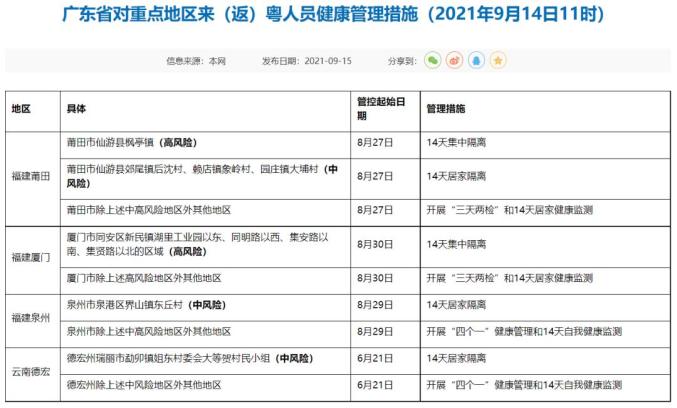Select the 福建厦门 region cell
The image size is (677, 408).
click(x=31, y=258)
